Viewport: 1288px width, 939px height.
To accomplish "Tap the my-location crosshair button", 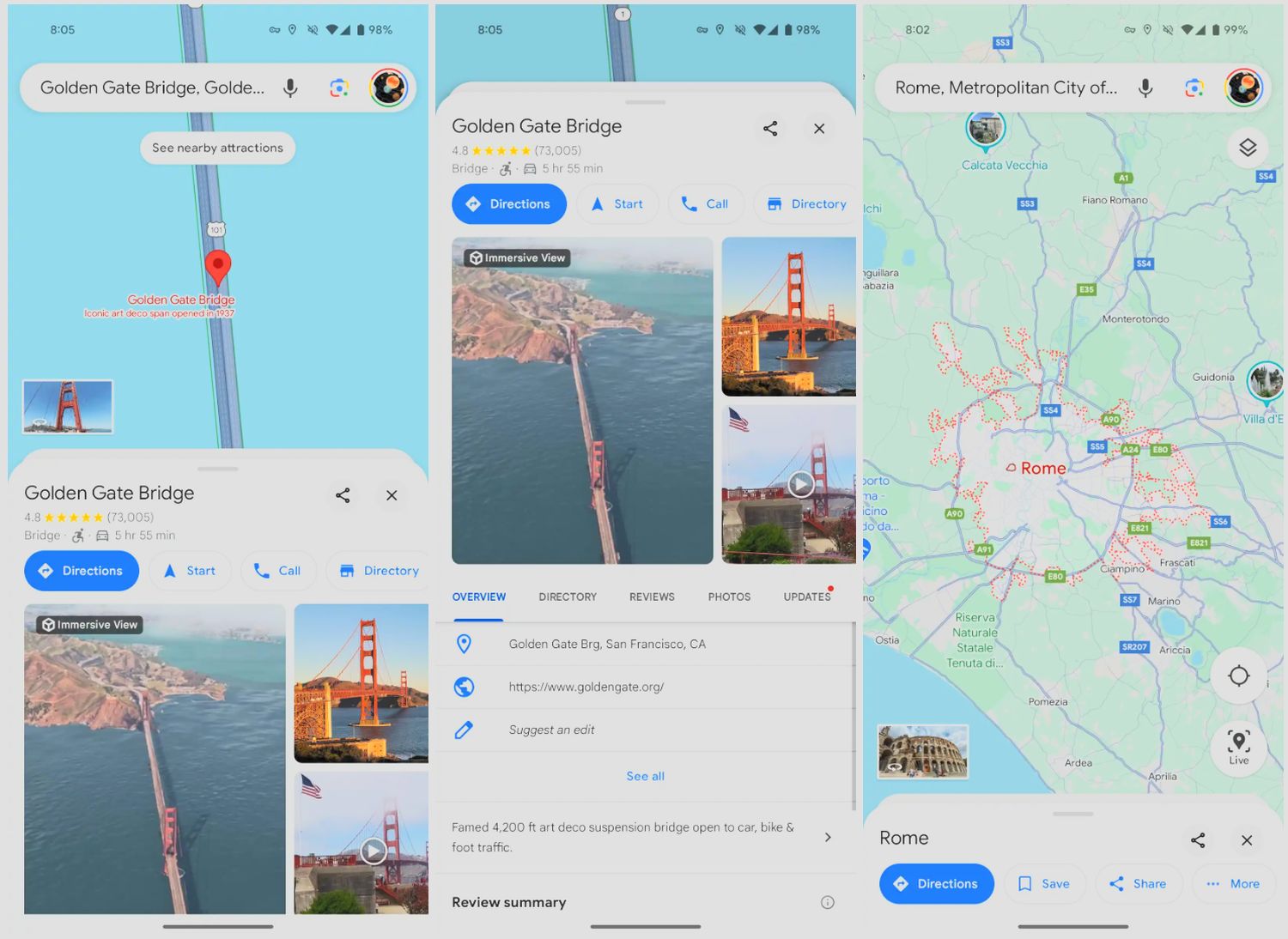I will pyautogui.click(x=1238, y=676).
